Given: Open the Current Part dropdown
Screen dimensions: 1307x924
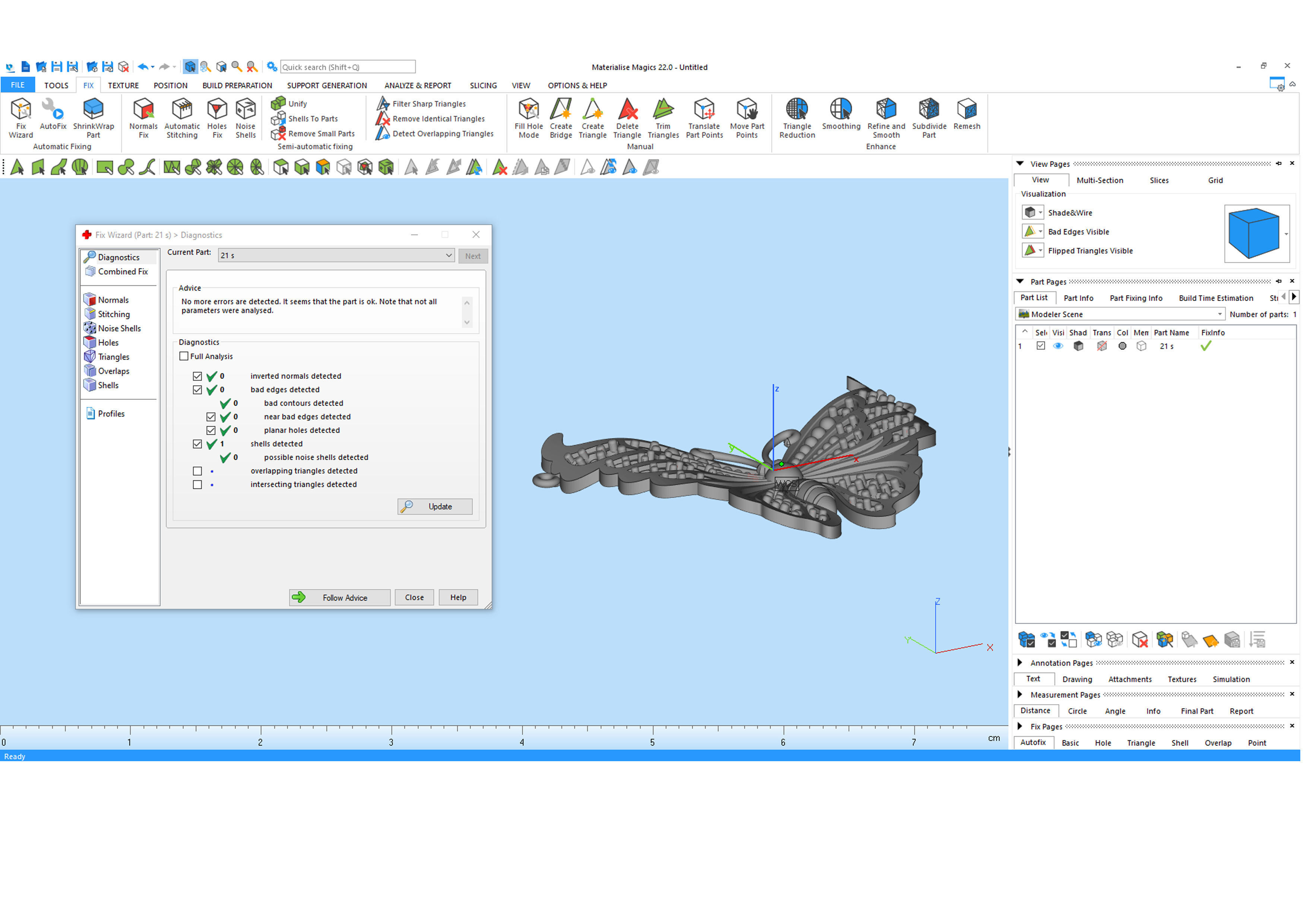Looking at the screenshot, I should [336, 256].
